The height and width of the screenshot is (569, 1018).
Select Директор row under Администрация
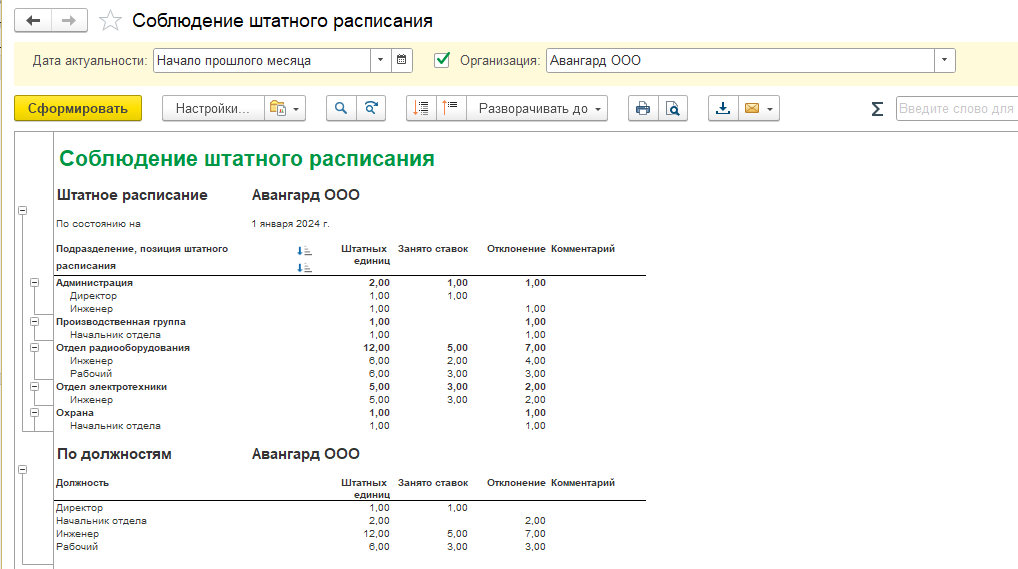coord(93,296)
